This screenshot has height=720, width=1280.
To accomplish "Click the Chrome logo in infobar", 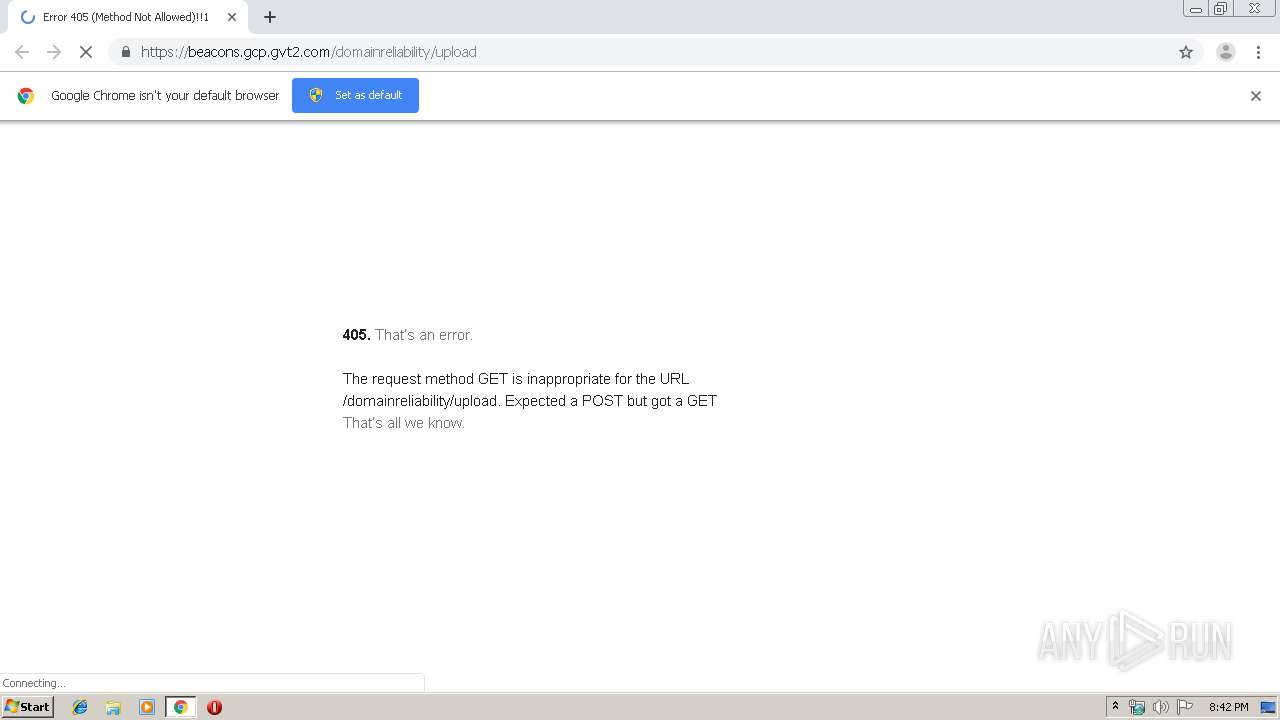I will click(26, 96).
